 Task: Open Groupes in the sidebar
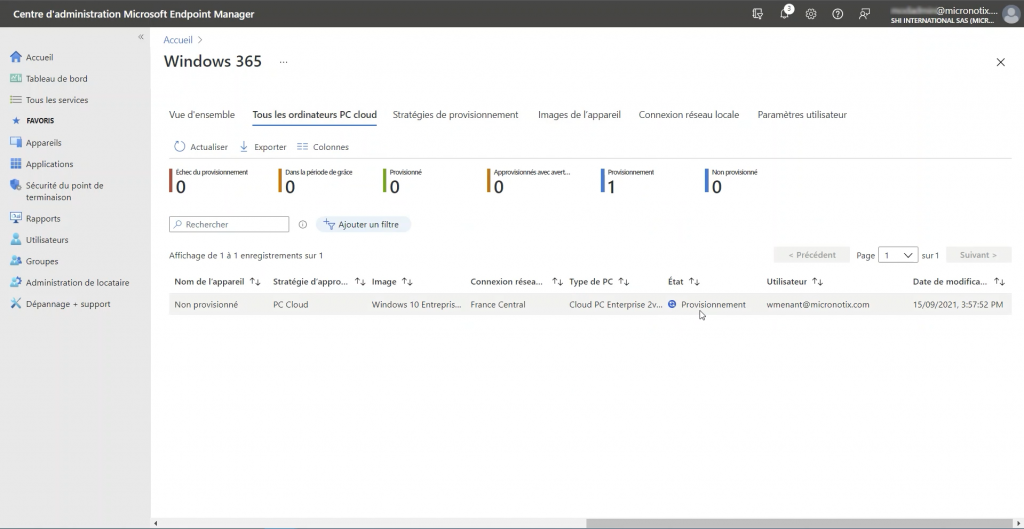42,261
